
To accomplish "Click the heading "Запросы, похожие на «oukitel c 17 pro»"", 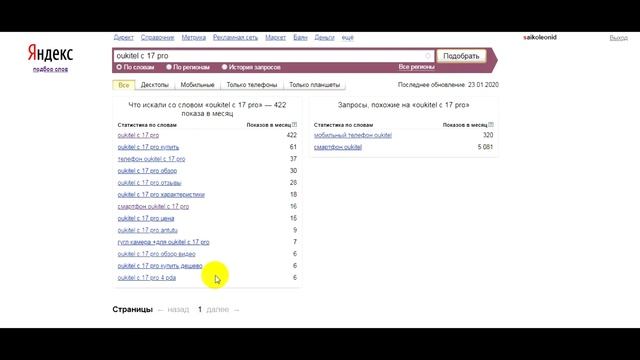I will pos(404,105).
